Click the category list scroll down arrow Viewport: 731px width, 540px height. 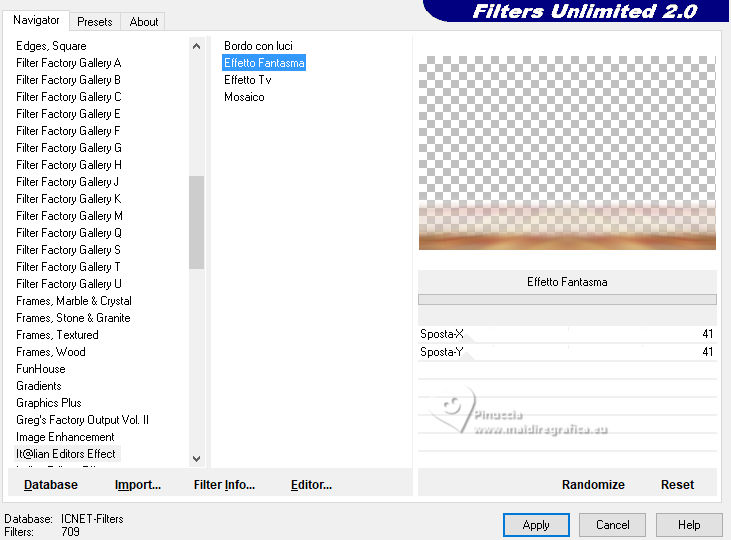(196, 459)
